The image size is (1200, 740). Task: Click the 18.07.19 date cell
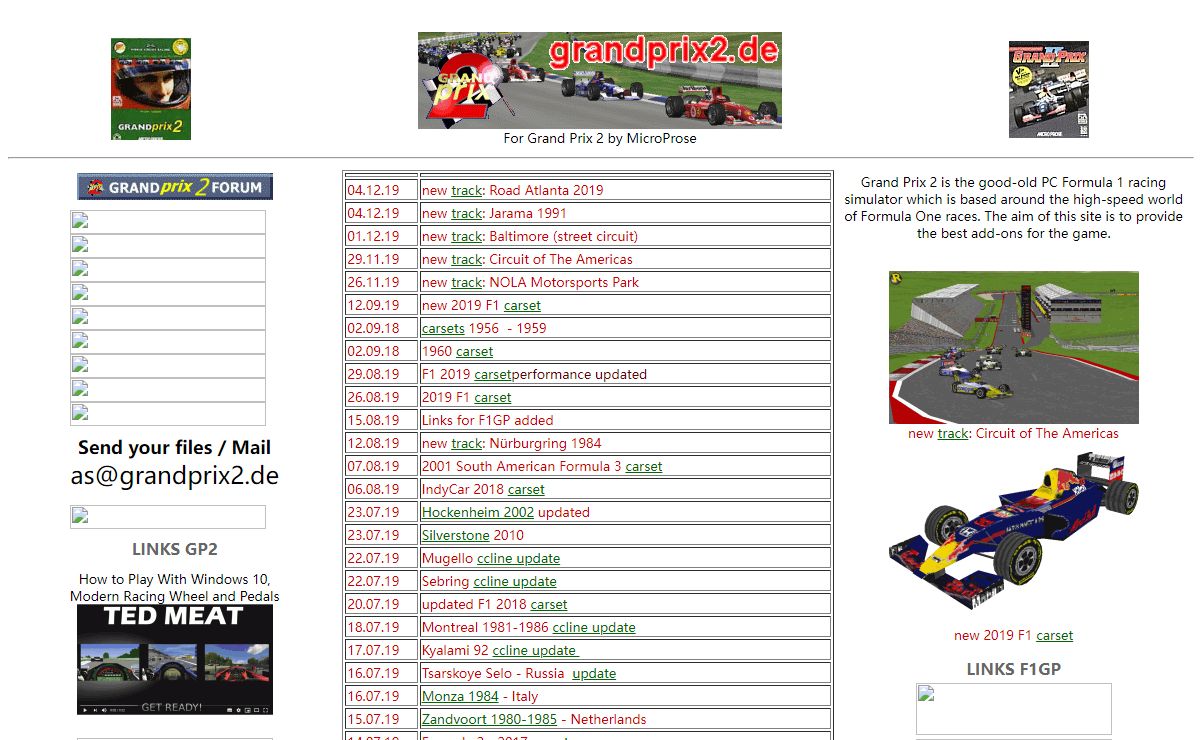coord(382,627)
